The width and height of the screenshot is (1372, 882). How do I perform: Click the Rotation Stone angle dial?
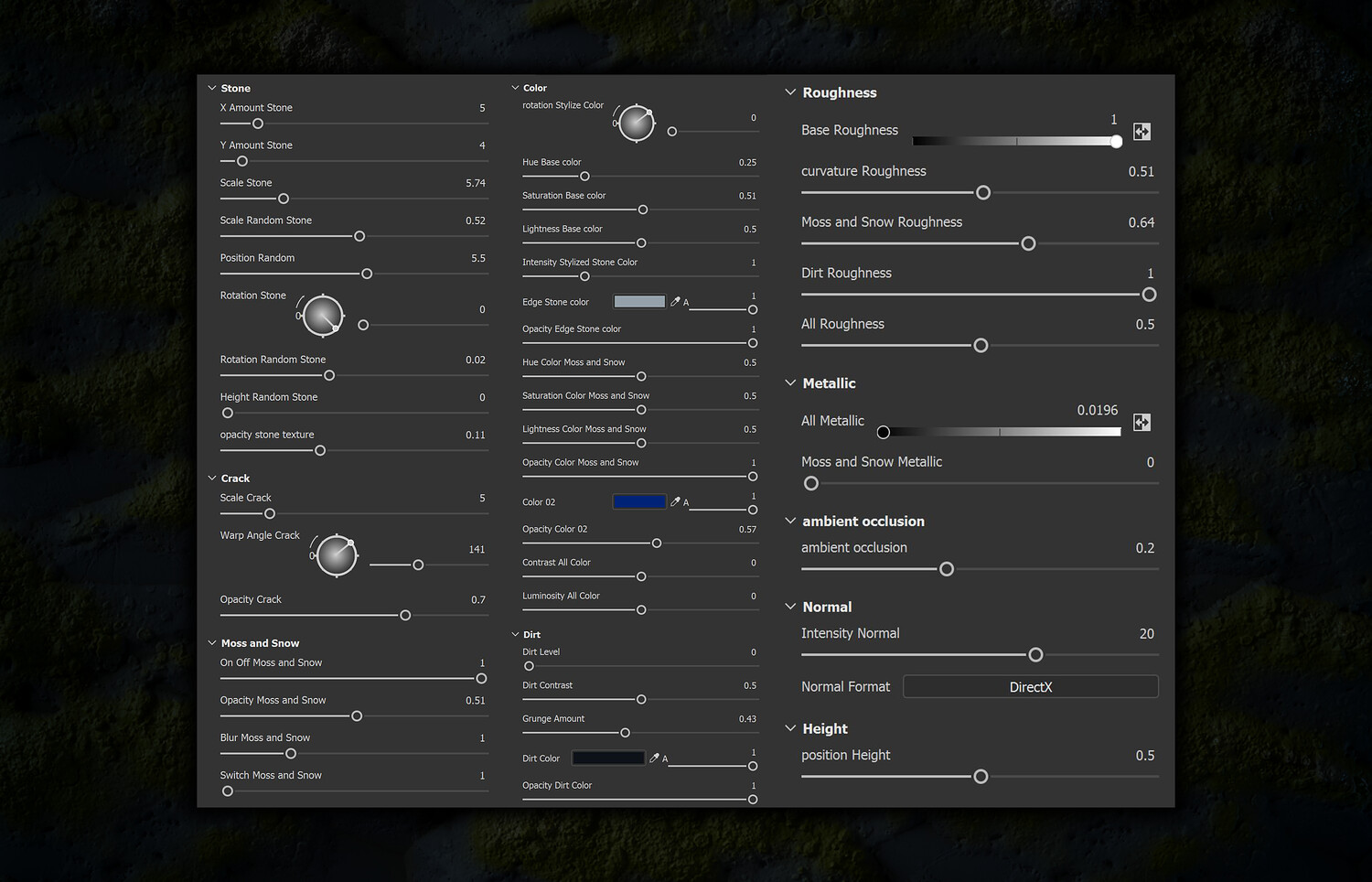coord(323,316)
